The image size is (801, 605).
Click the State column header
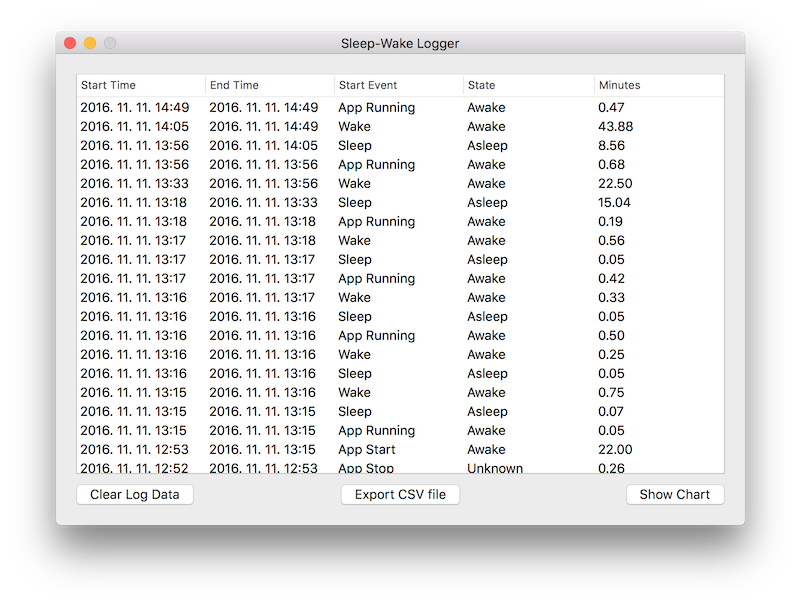tap(529, 85)
